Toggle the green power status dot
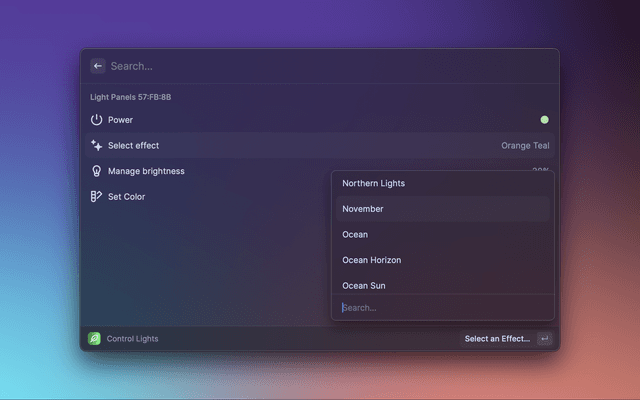The width and height of the screenshot is (640, 400). (544, 120)
